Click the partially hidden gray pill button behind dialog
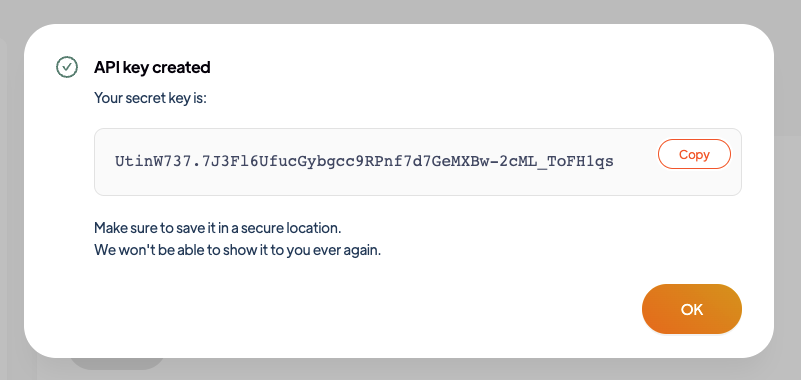The image size is (801, 380). [x=116, y=363]
